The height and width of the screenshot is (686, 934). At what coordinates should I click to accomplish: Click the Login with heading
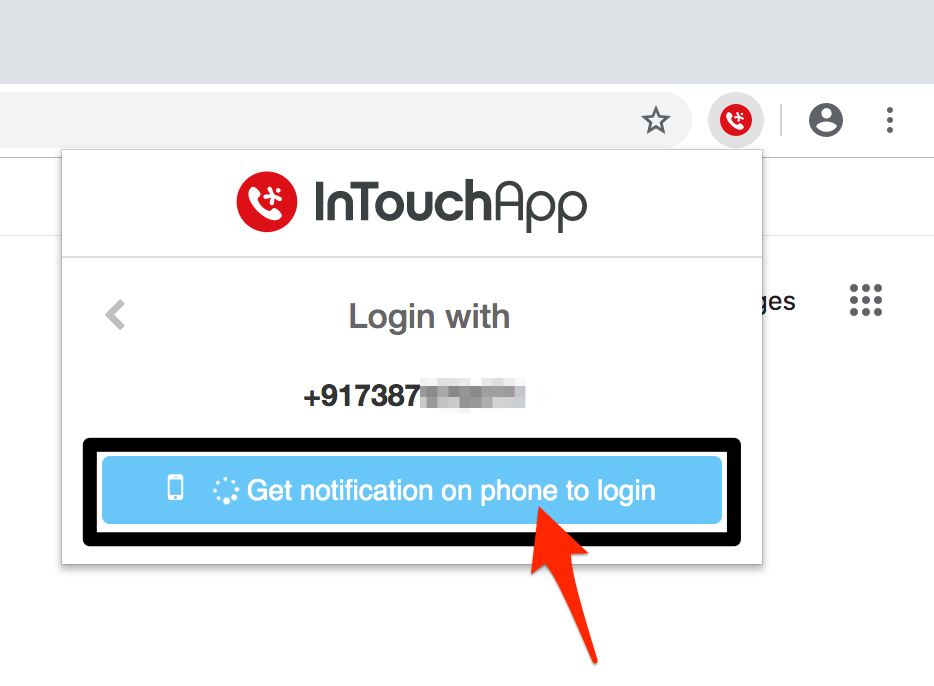point(429,316)
